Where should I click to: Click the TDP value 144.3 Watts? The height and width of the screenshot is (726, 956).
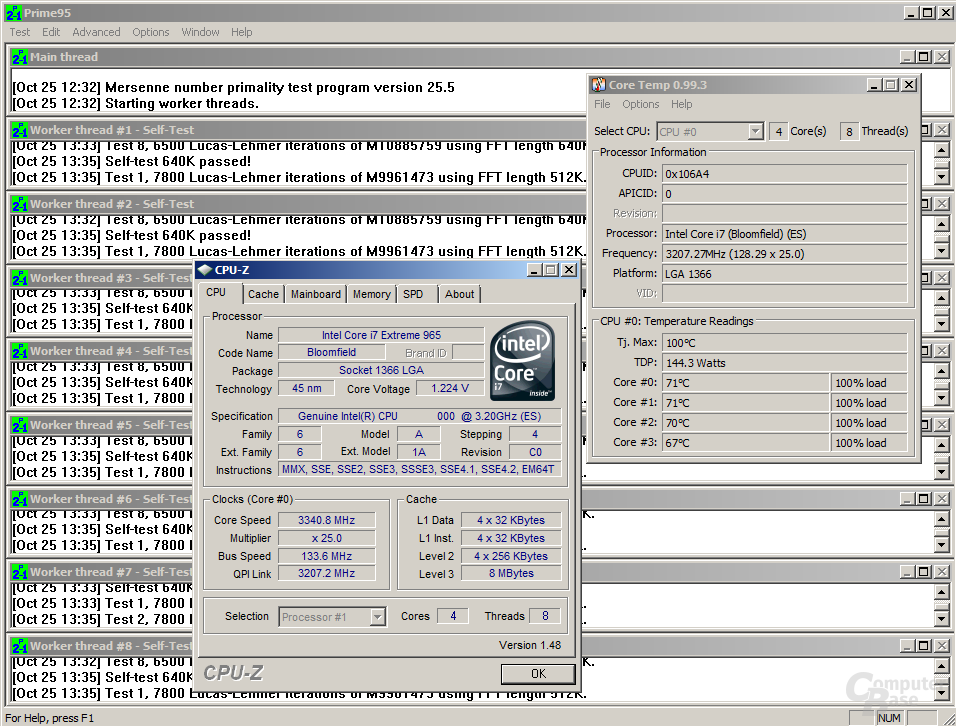pyautogui.click(x=785, y=363)
